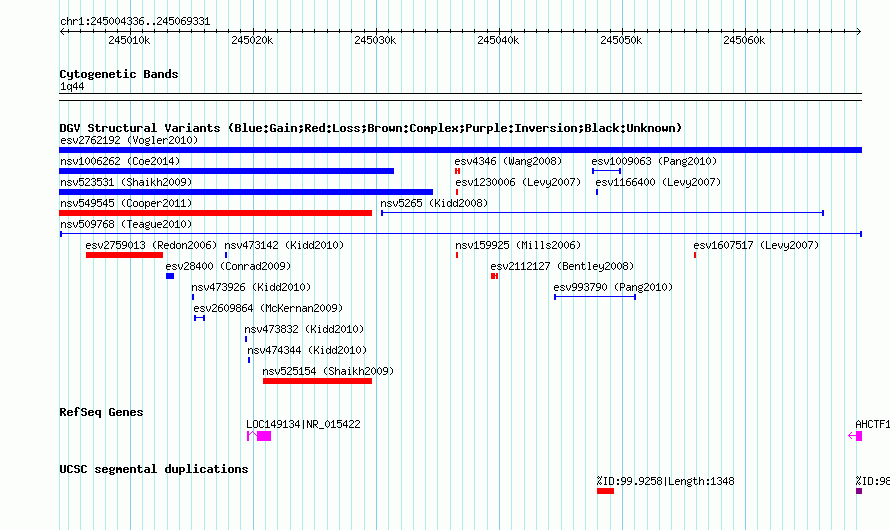Click the nsv549545 (Cooper2011) red loss bar
The height and width of the screenshot is (530, 890).
[216, 213]
